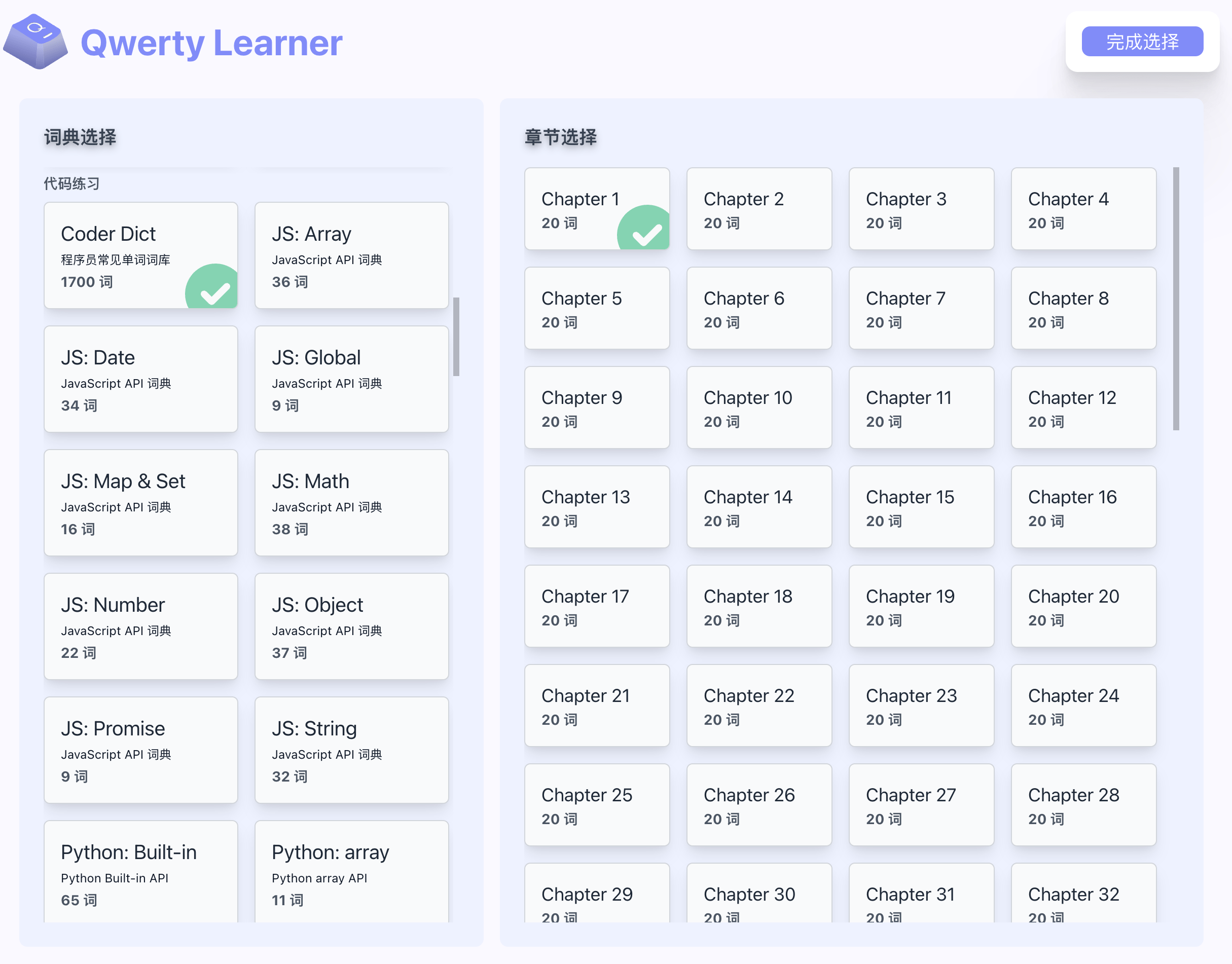Select the JS: Array dictionary
This screenshot has height=964, width=1232.
tap(351, 255)
